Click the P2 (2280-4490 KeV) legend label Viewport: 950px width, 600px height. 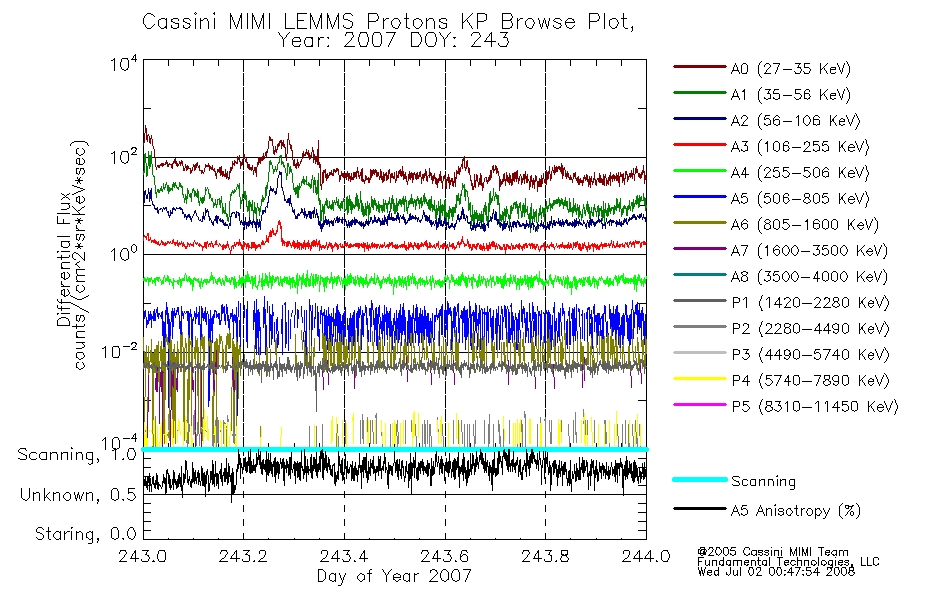pyautogui.click(x=810, y=329)
